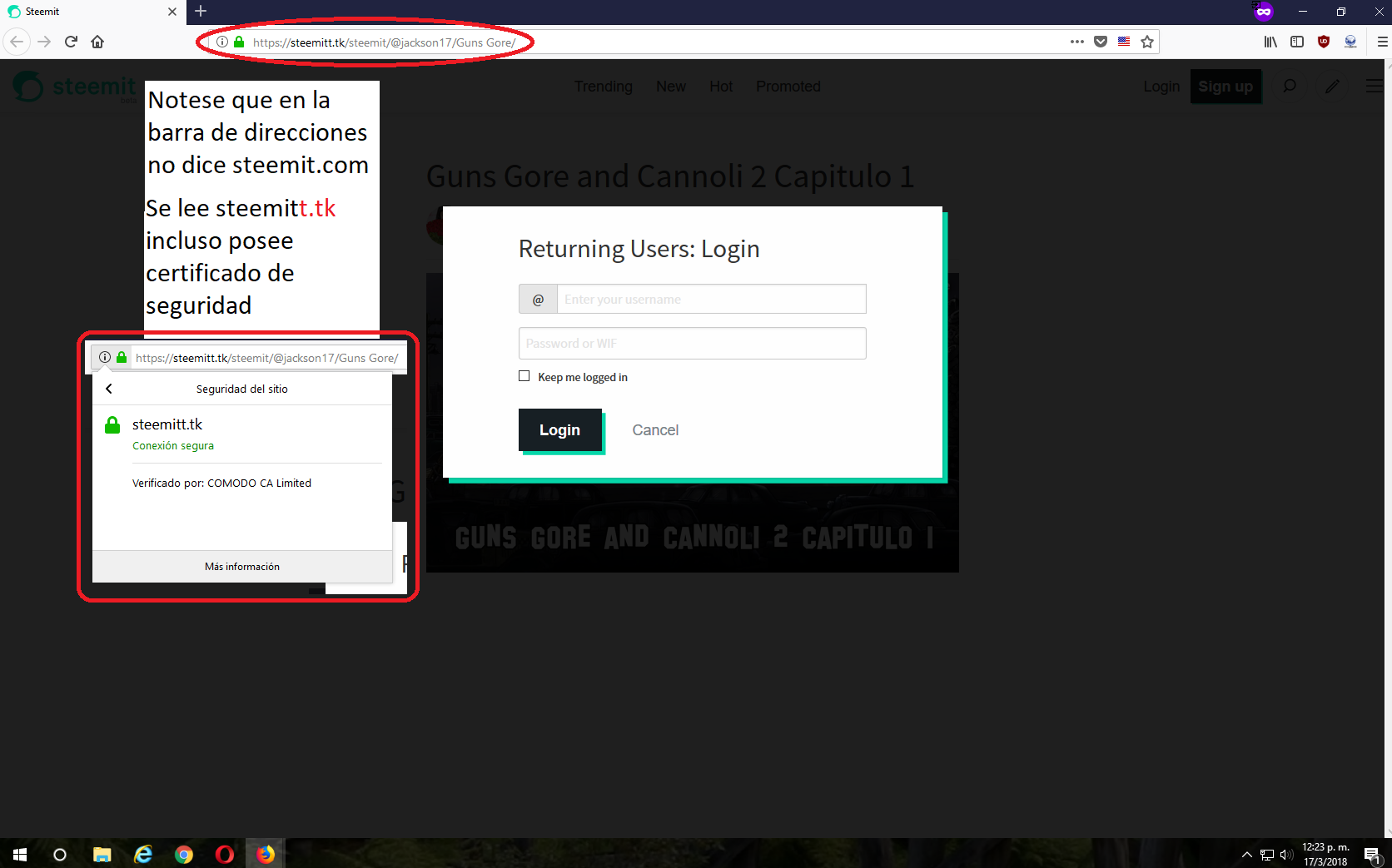Open the Trending feed
The height and width of the screenshot is (868, 1392).
click(604, 87)
